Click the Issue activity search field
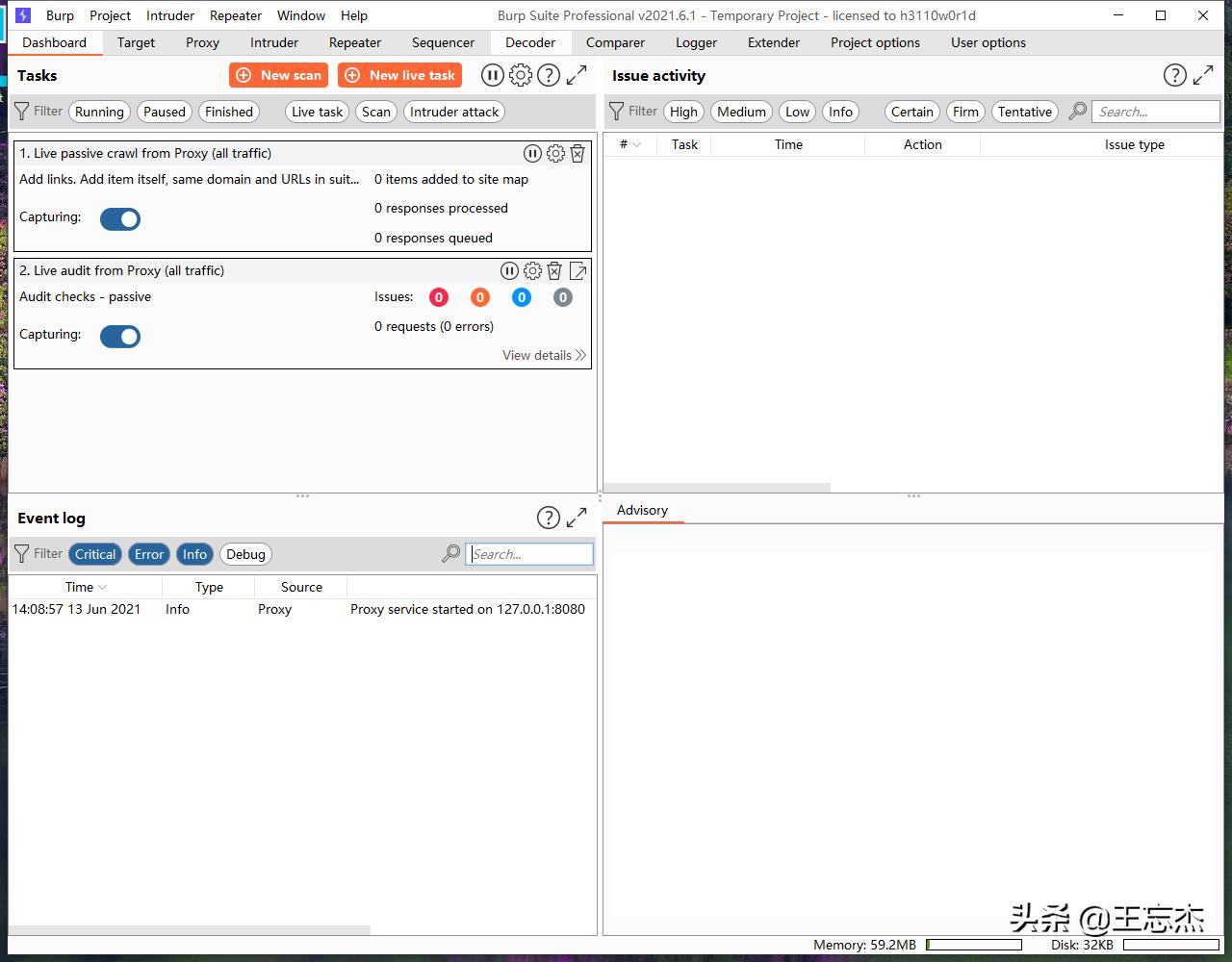1232x962 pixels. click(1156, 112)
